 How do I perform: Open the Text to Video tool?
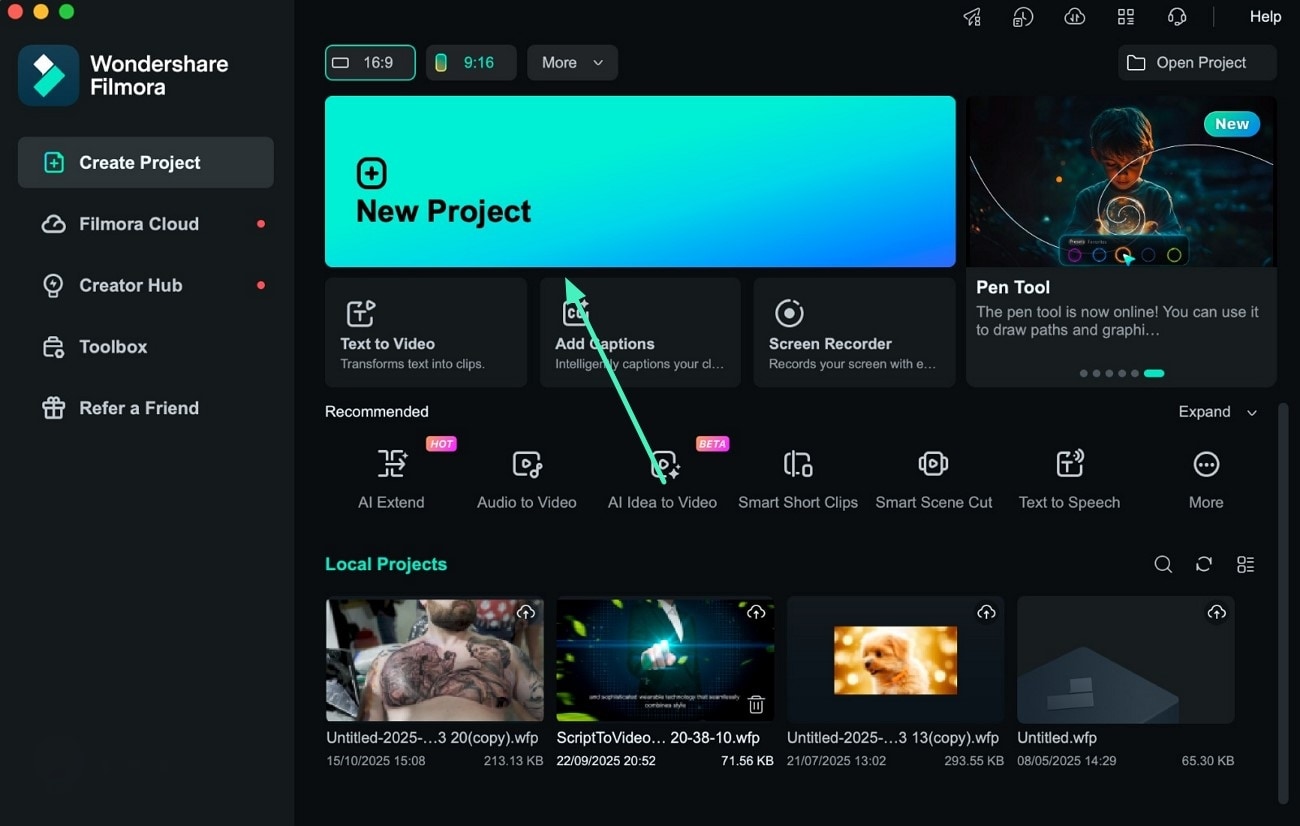[426, 332]
